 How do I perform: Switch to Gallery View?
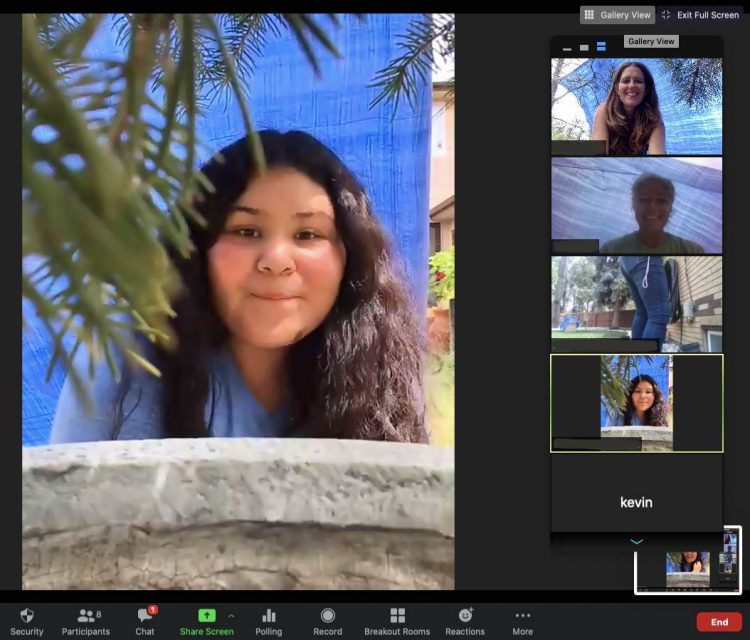pyautogui.click(x=617, y=15)
